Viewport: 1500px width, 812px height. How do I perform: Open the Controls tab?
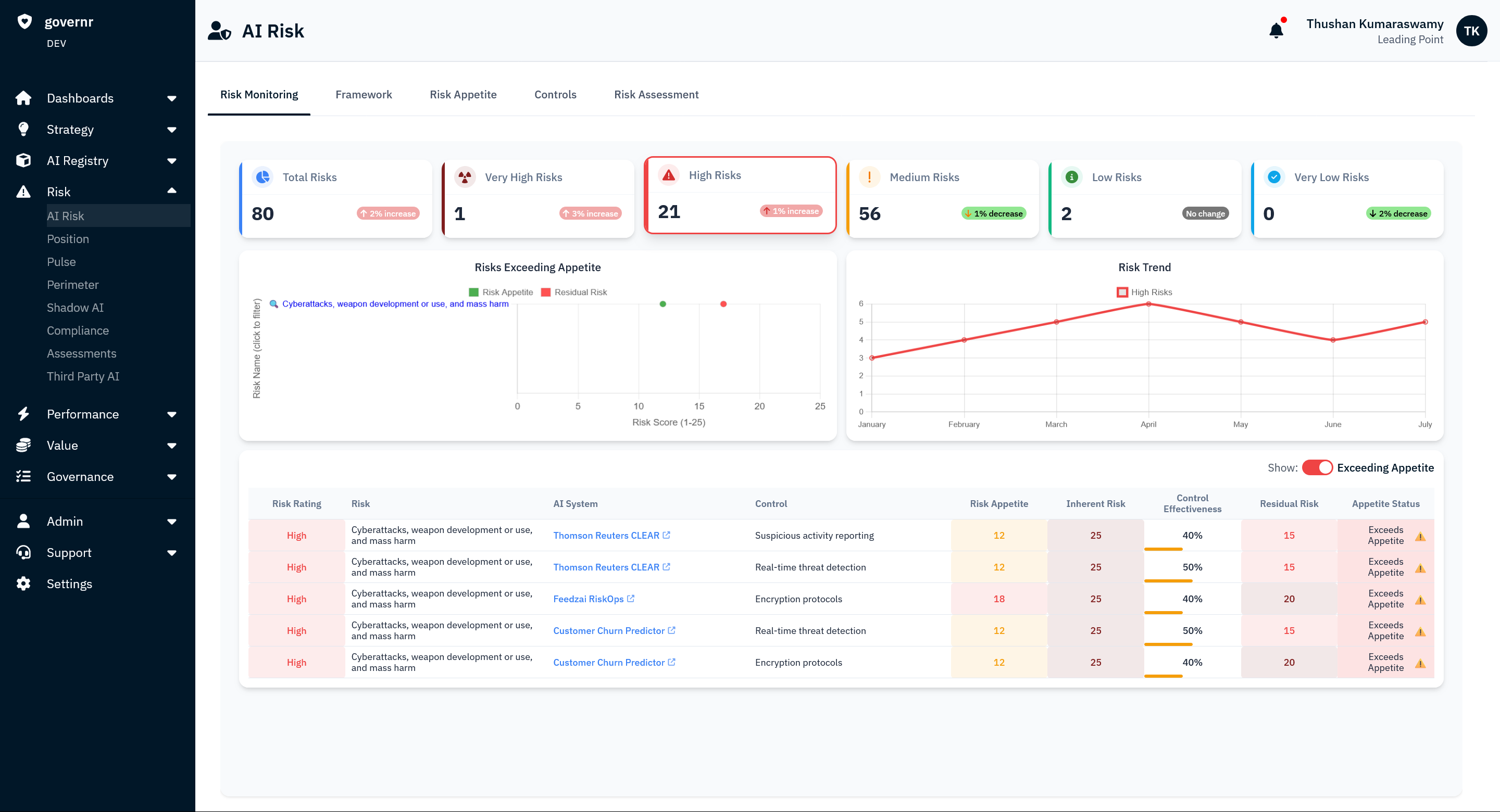point(555,95)
